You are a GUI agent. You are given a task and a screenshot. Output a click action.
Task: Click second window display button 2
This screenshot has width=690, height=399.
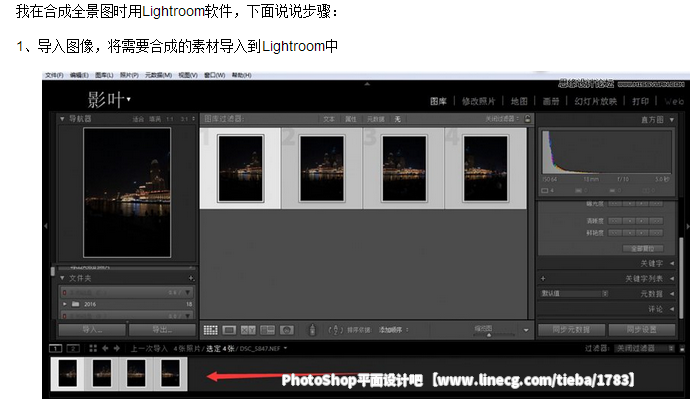73,348
